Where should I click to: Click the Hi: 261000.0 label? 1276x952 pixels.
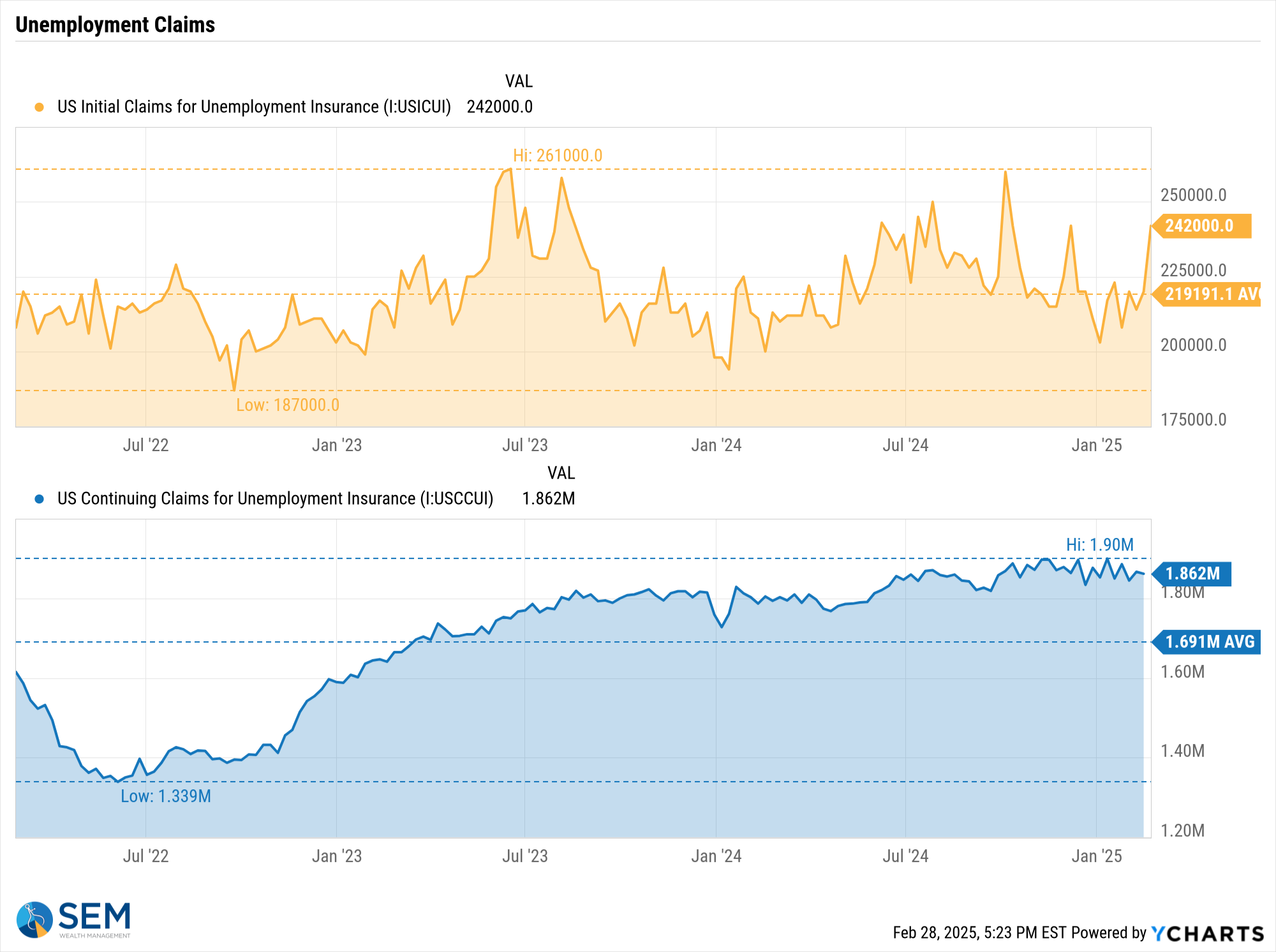point(557,156)
